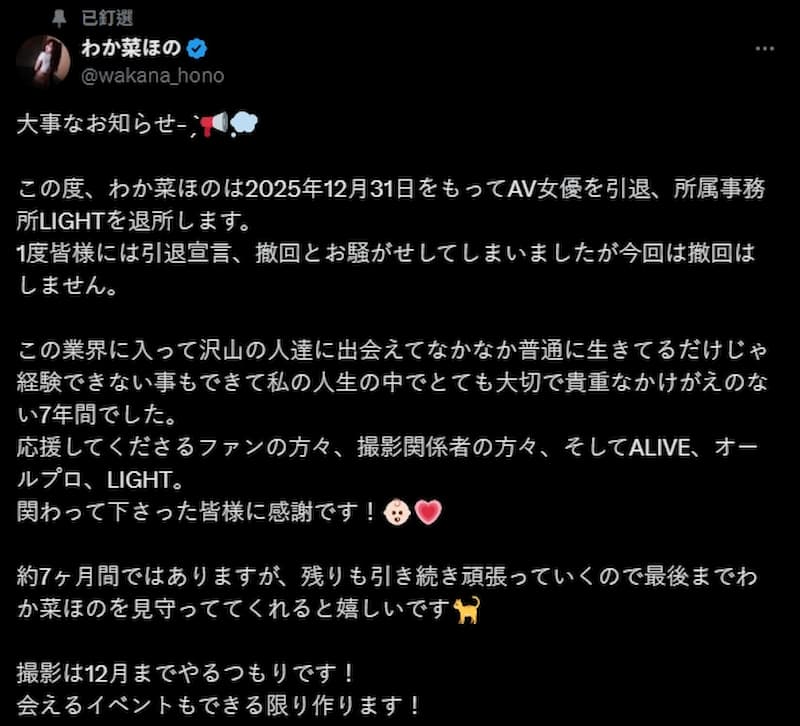Click the 已釘選 pinned label
The width and height of the screenshot is (800, 726).
pos(108,18)
